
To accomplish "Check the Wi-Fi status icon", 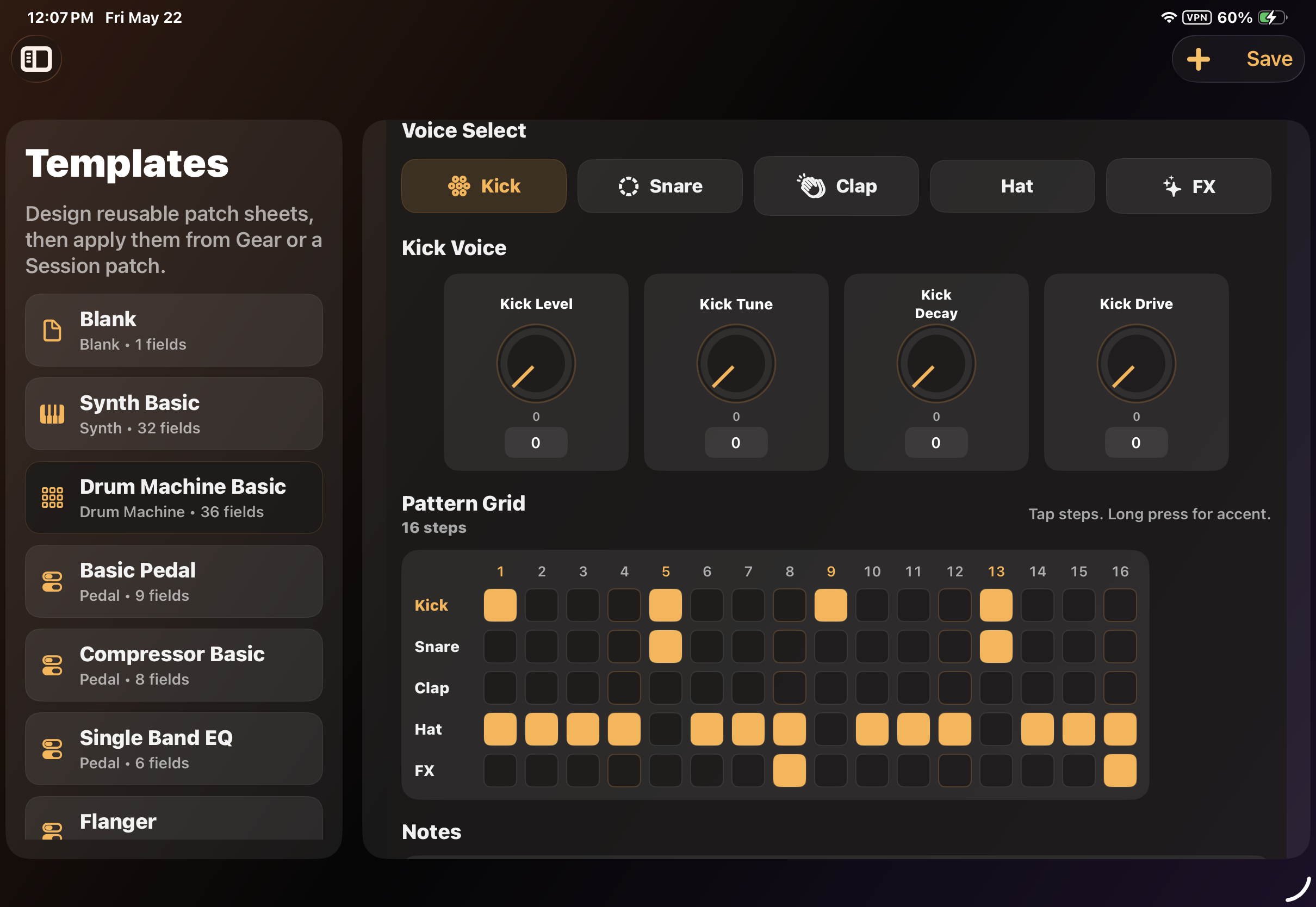I will tap(1168, 17).
